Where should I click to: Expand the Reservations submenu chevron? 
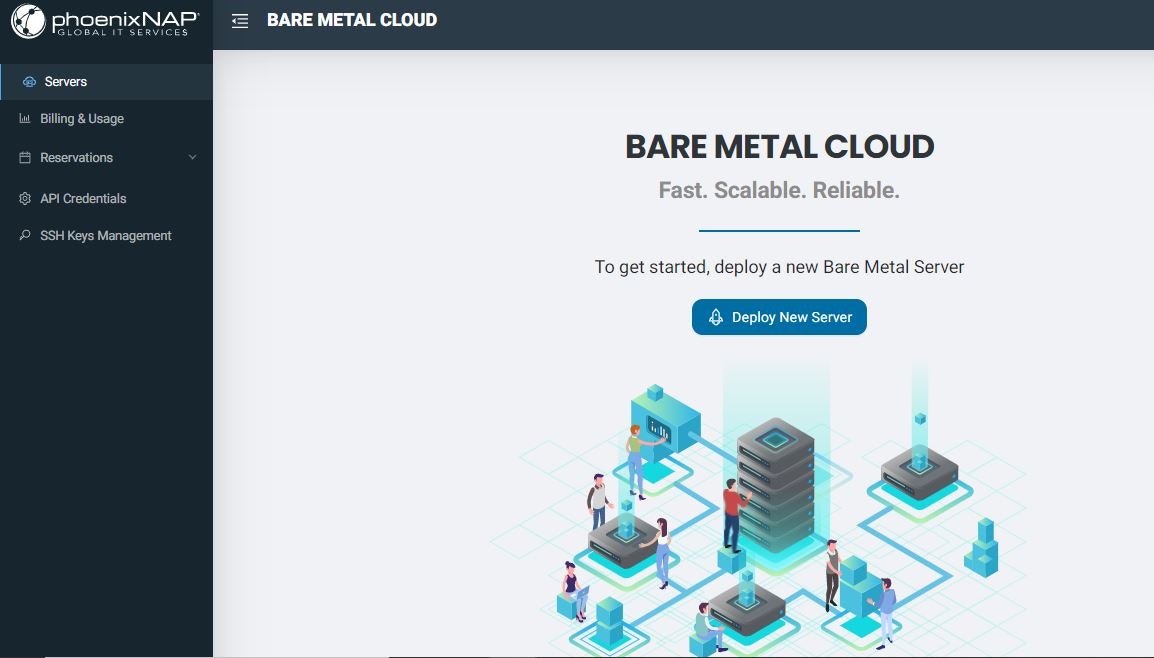(194, 157)
